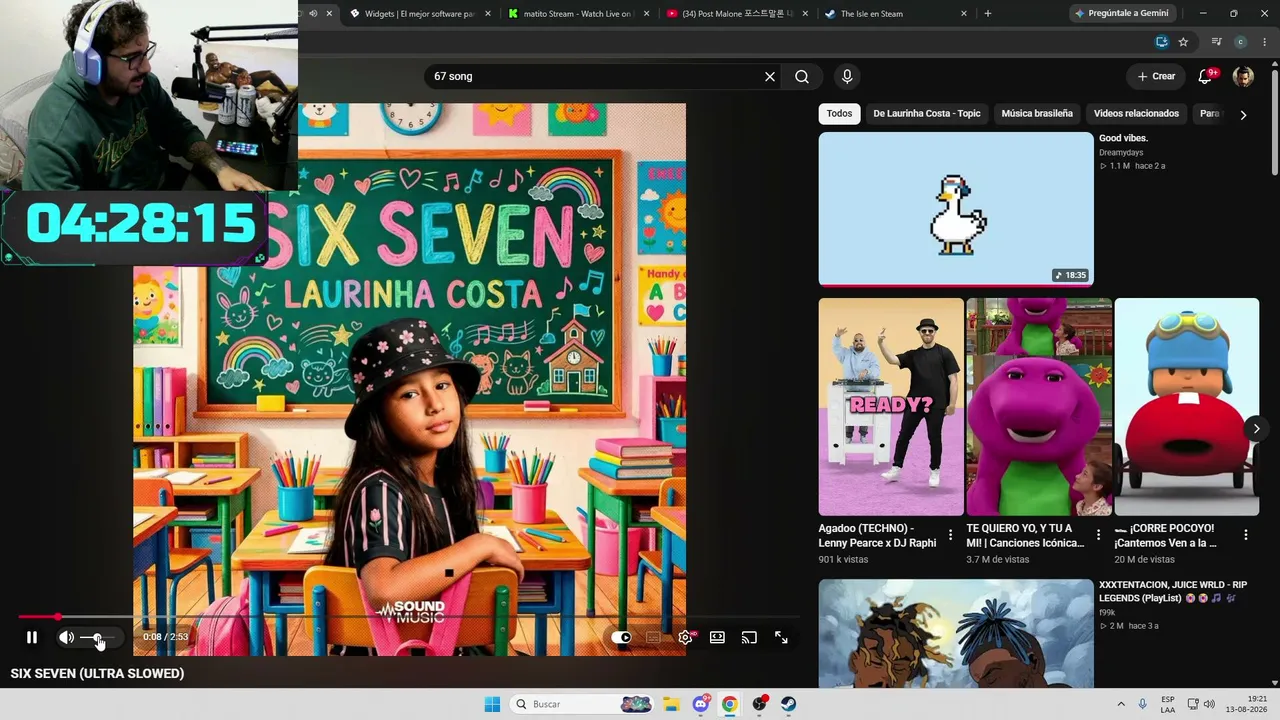This screenshot has height=720, width=1280.
Task: Show next shorts with the carousel arrow
Action: tap(1256, 429)
